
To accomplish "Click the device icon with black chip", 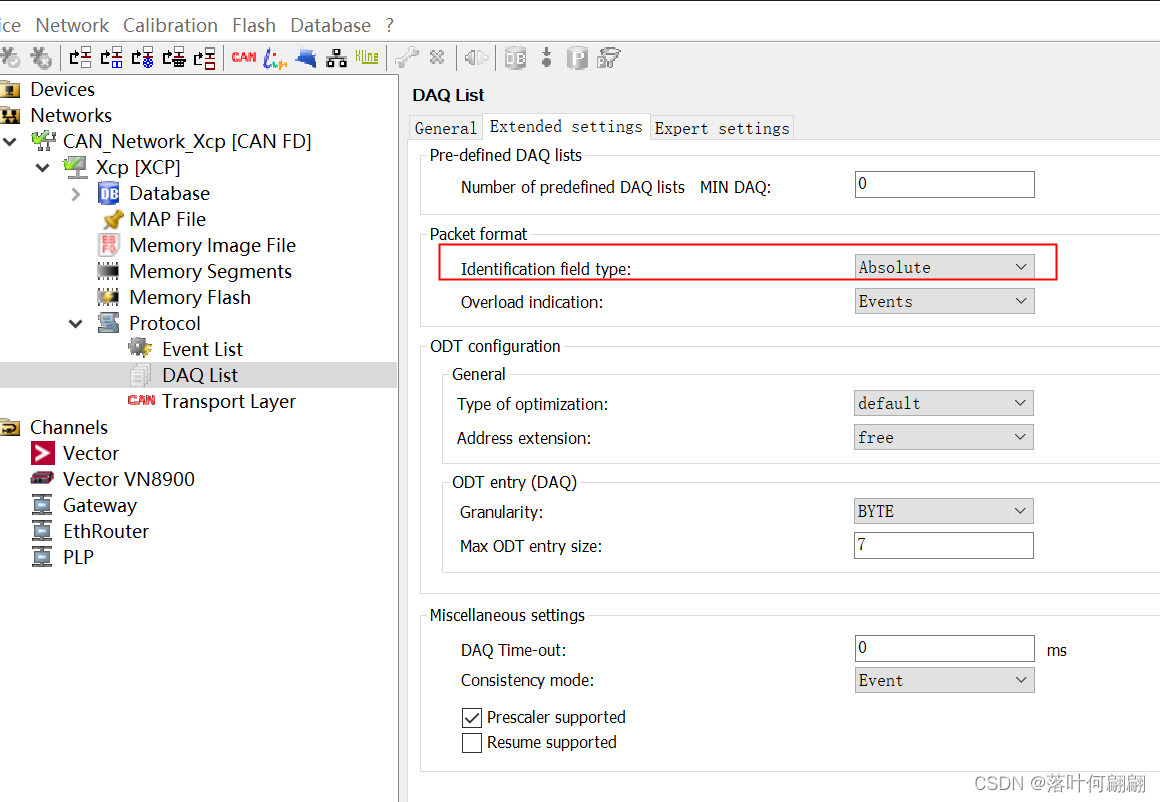I will point(174,58).
